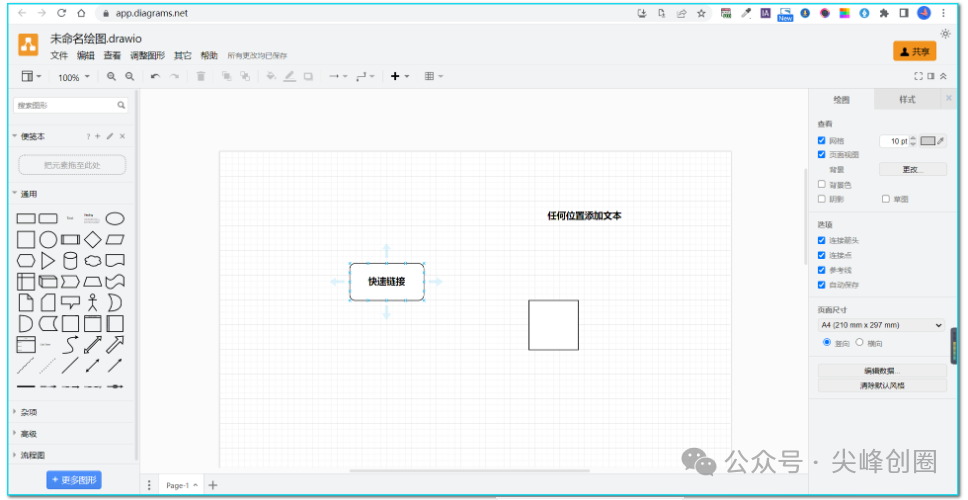
Task: Select the curved S-arrow shape
Action: click(x=70, y=344)
